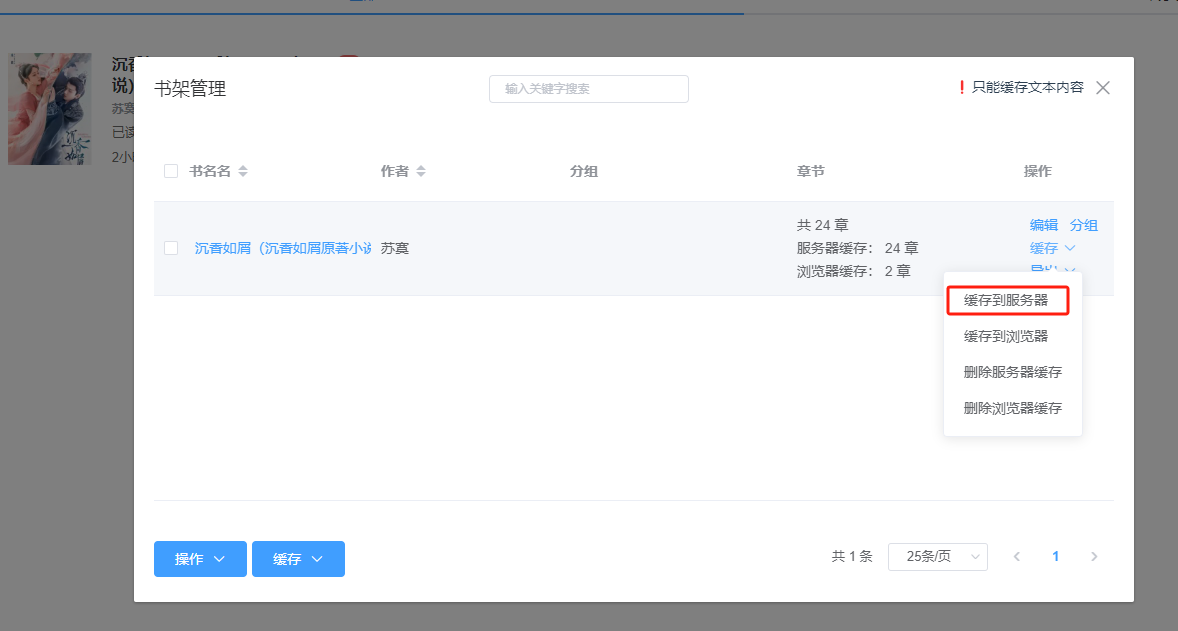1178x631 pixels.
Task: Click the red exclamation warning icon
Action: (x=962, y=88)
